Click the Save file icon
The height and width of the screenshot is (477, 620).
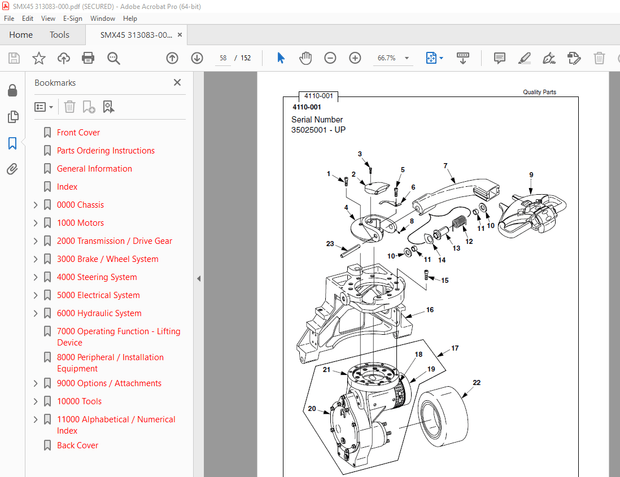coord(14,58)
